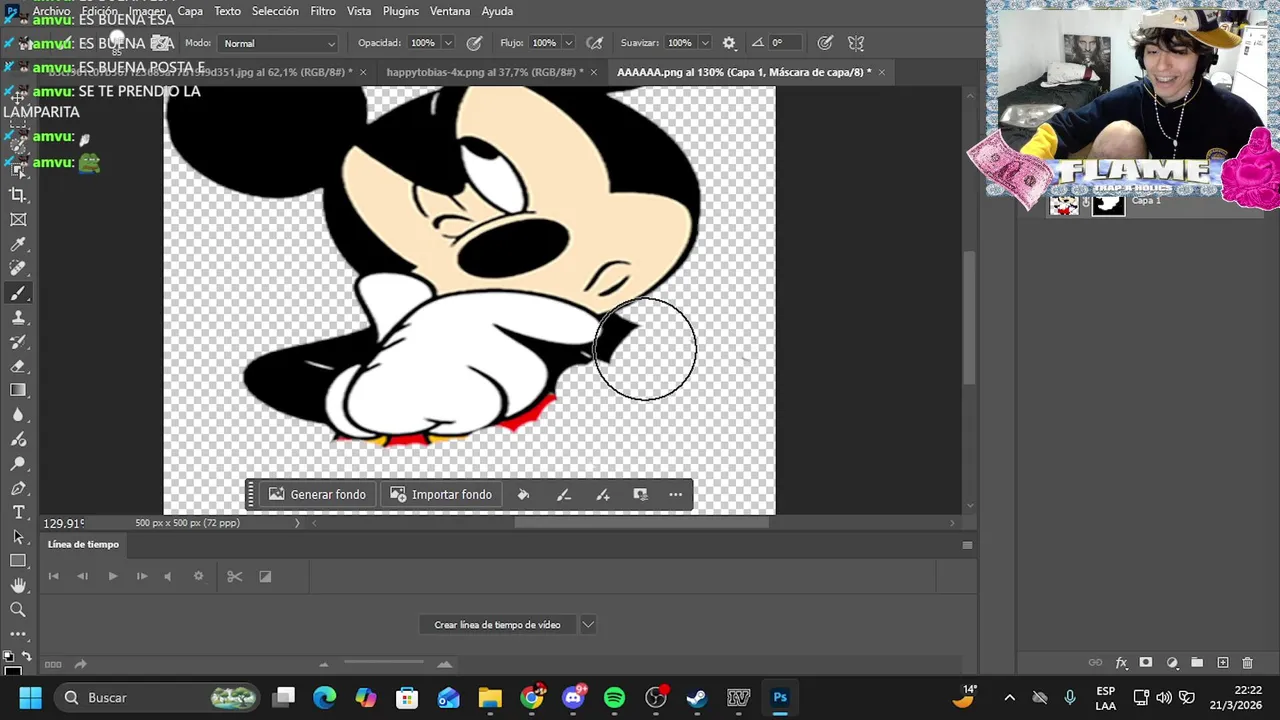The width and height of the screenshot is (1280, 720).
Task: Open the Filtro menu
Action: point(323,11)
